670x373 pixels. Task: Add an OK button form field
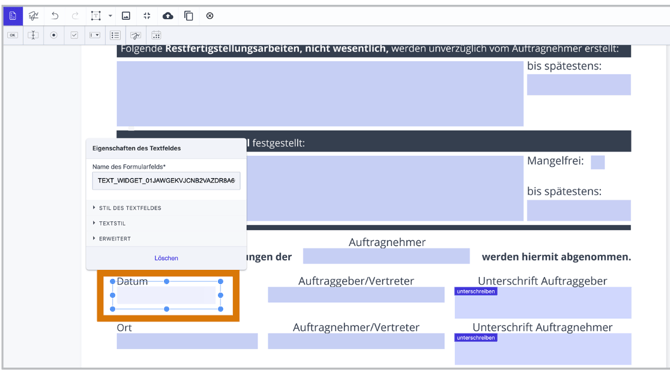tap(13, 35)
